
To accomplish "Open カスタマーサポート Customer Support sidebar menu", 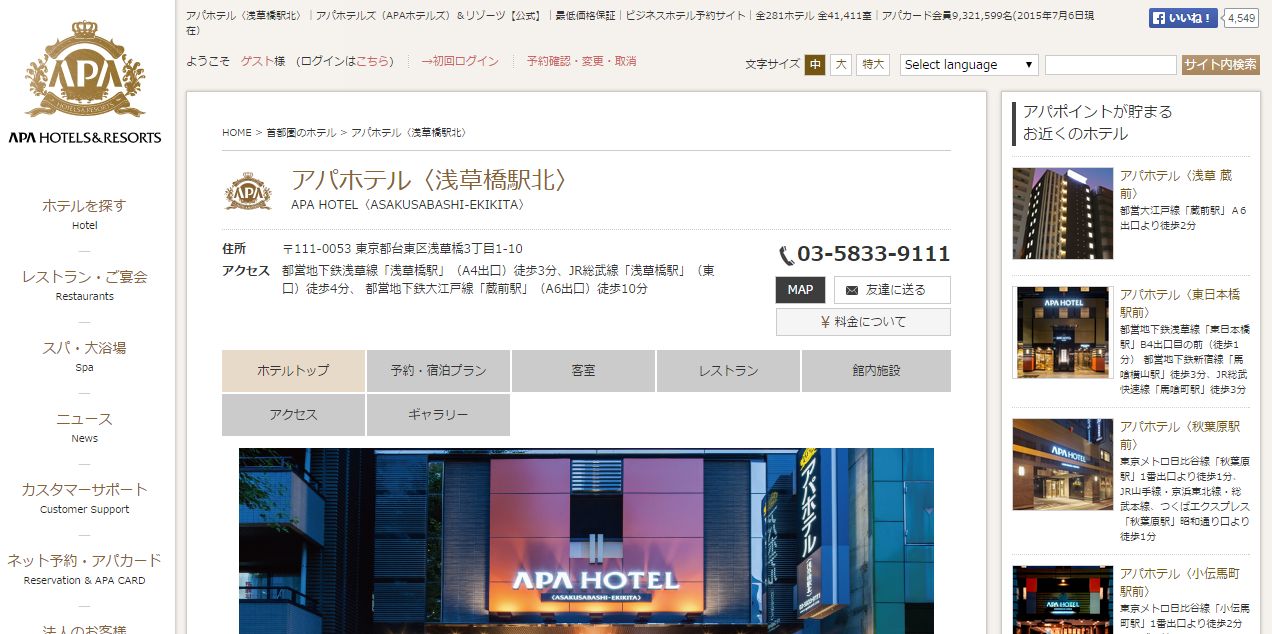I will pyautogui.click(x=85, y=497).
